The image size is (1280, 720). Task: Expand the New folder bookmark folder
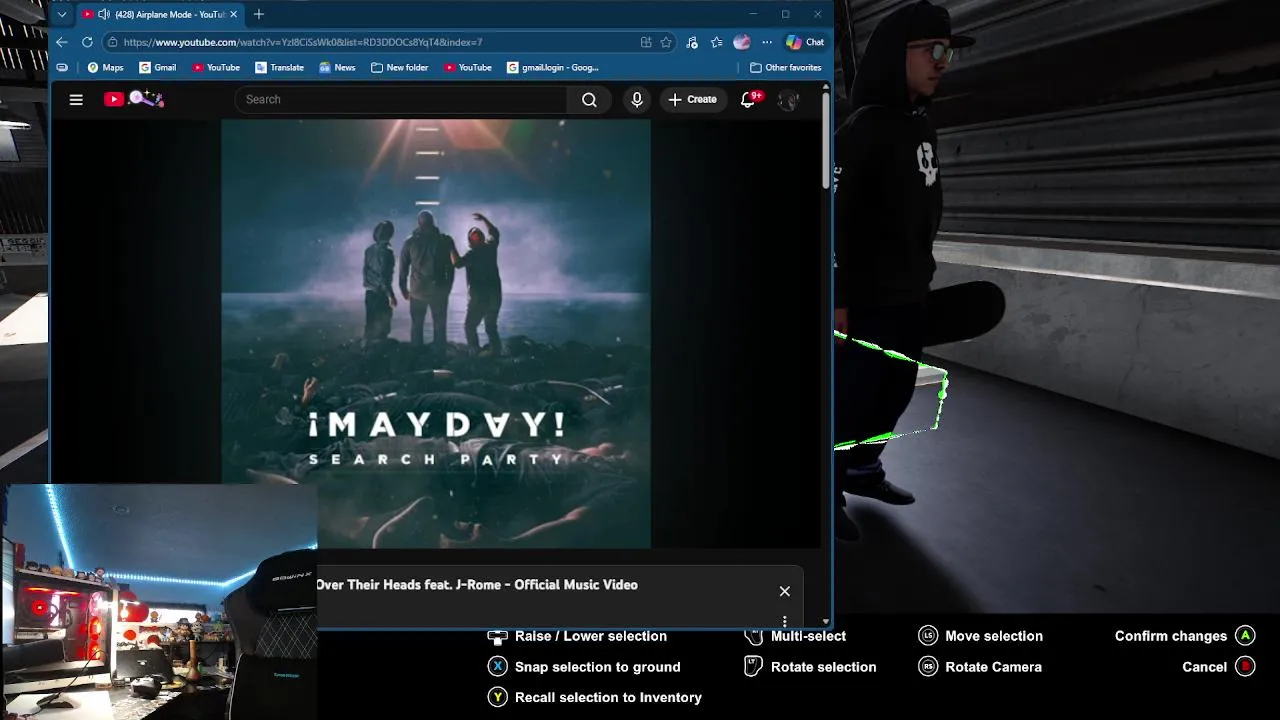pos(399,67)
